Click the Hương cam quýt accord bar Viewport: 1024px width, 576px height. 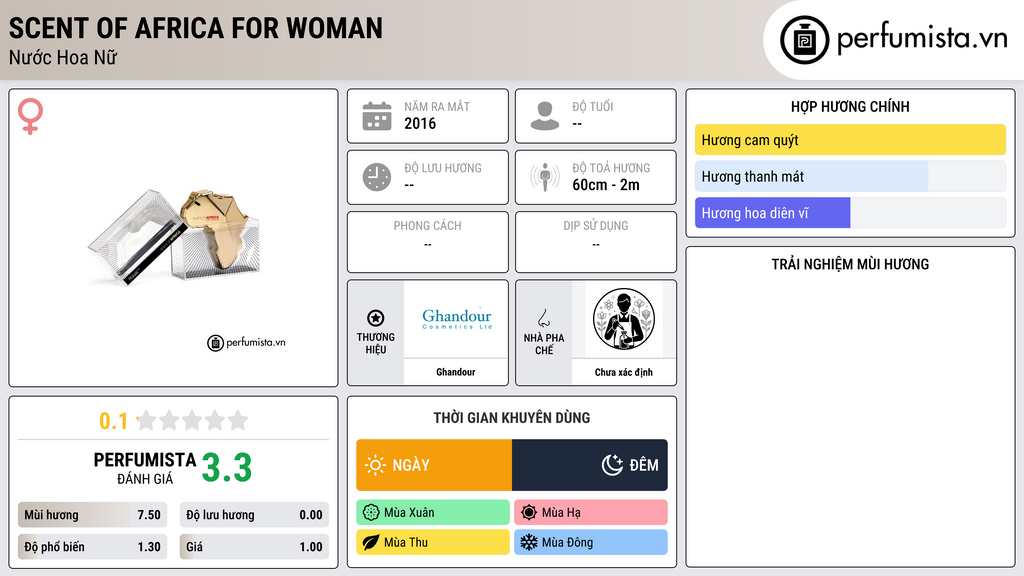[x=850, y=140]
